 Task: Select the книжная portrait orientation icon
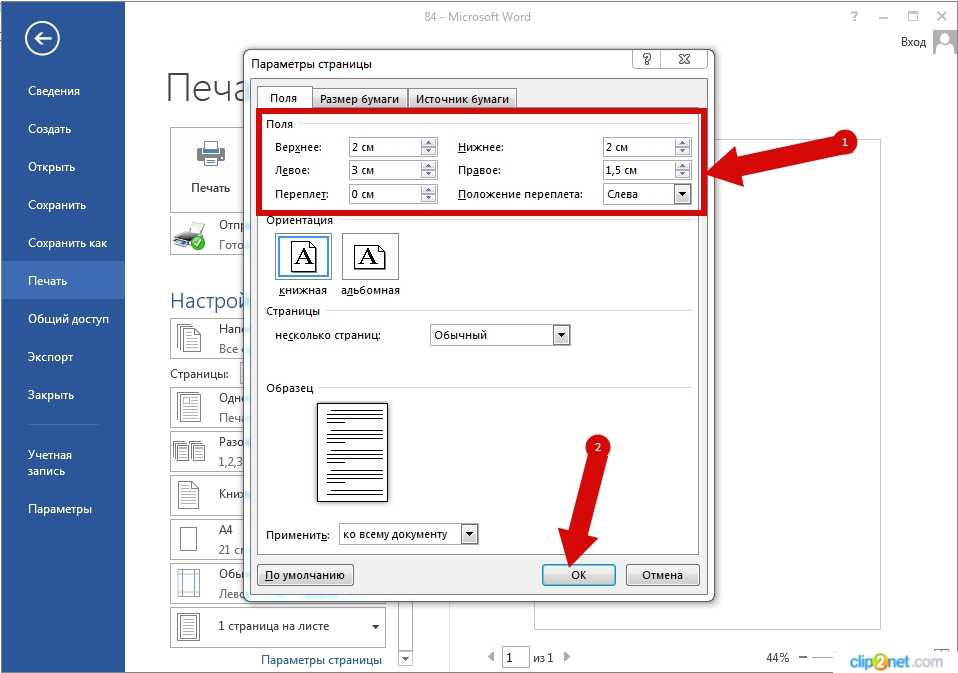point(304,256)
